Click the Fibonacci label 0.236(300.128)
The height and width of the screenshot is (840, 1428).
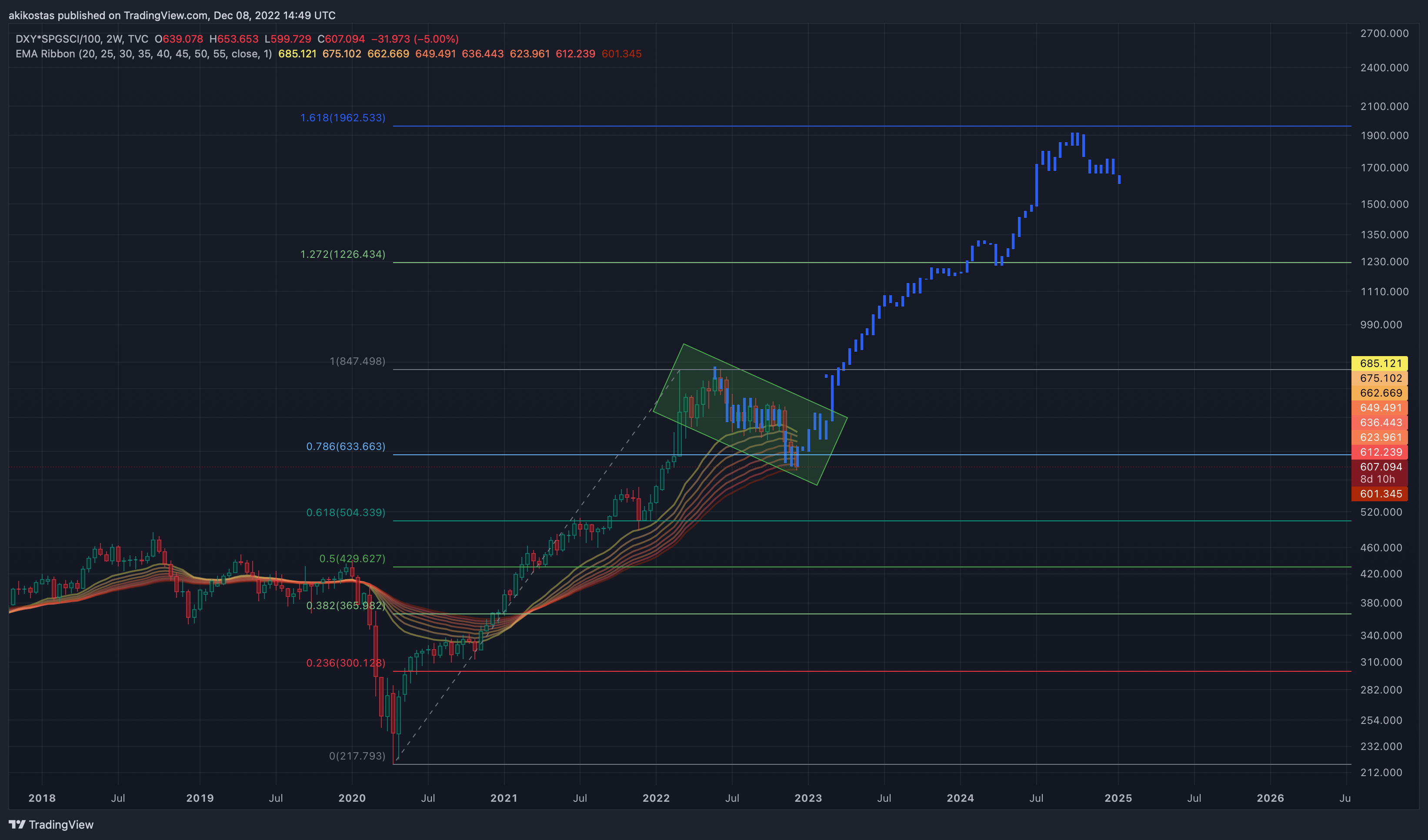coord(346,663)
